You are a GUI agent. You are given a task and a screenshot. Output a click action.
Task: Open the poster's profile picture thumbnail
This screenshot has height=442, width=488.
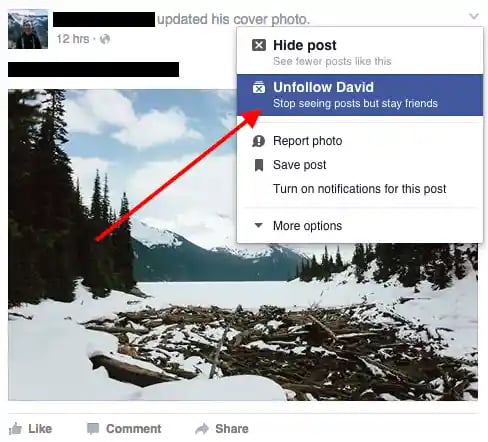(x=28, y=29)
